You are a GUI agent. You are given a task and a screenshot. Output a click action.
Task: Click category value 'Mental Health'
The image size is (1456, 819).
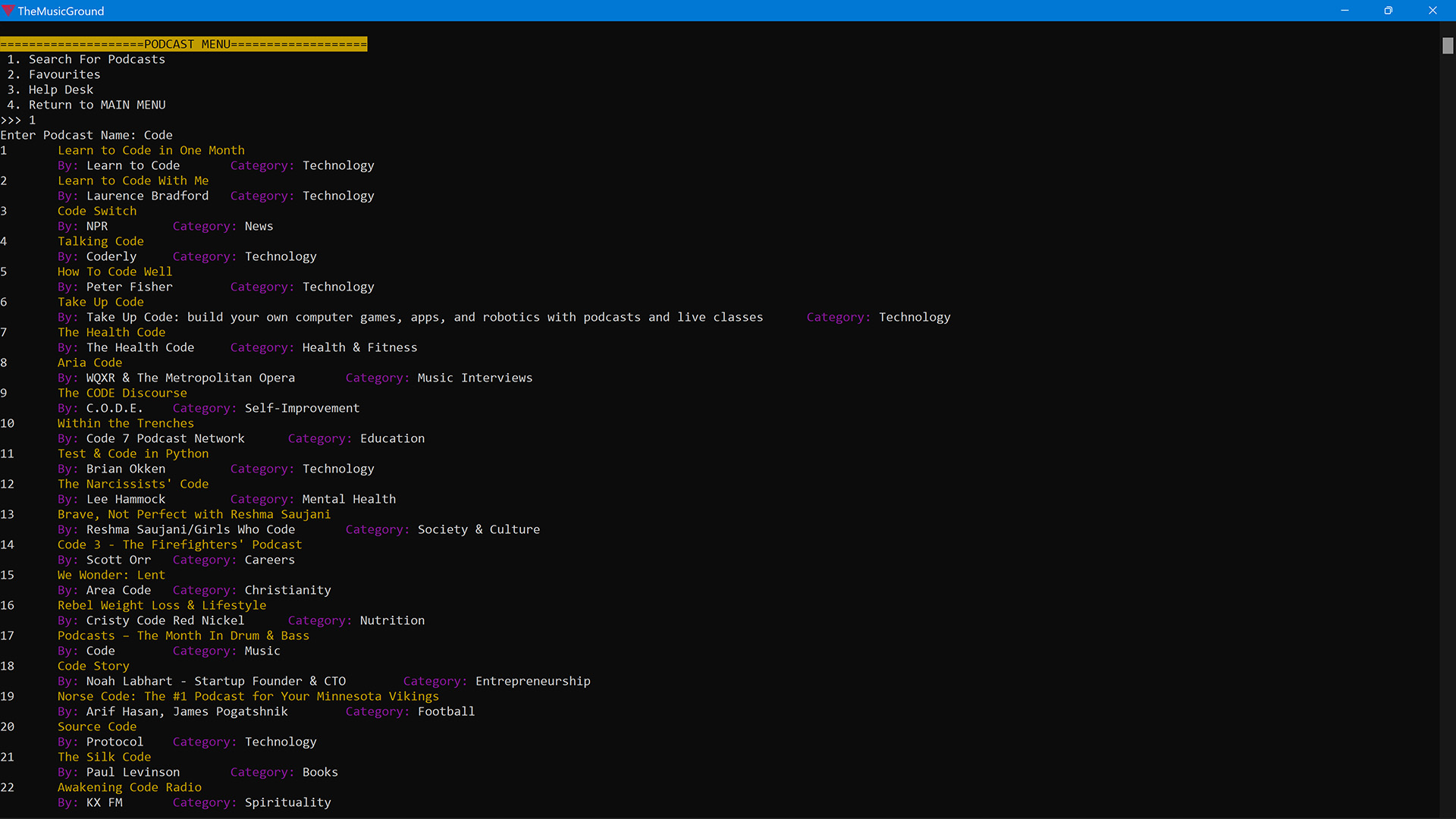coord(349,499)
